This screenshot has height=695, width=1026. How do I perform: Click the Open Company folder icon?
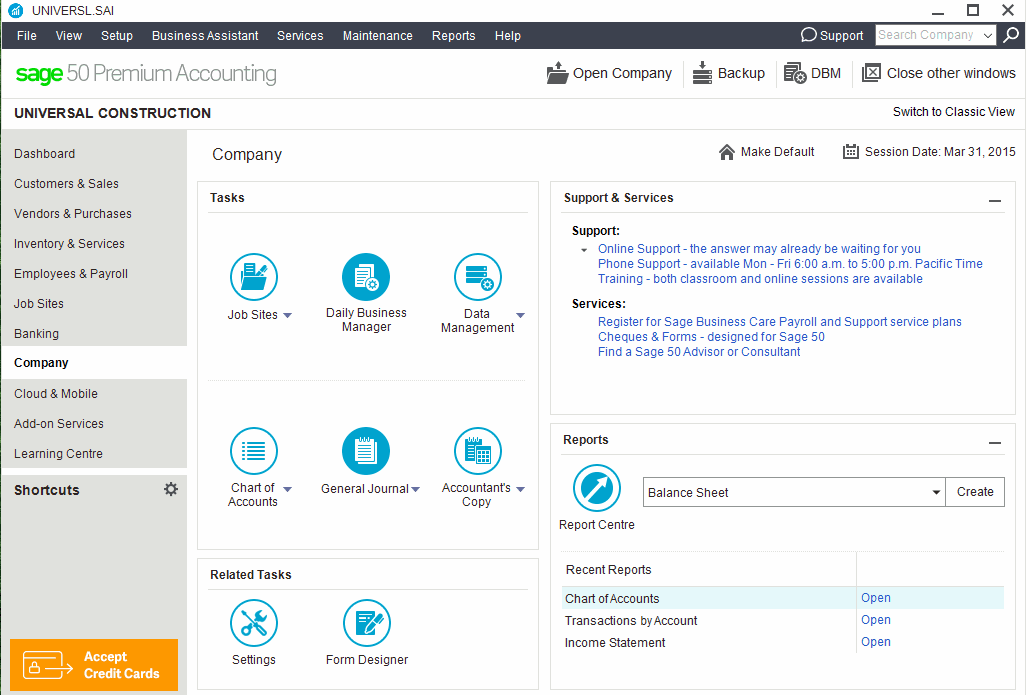(557, 73)
